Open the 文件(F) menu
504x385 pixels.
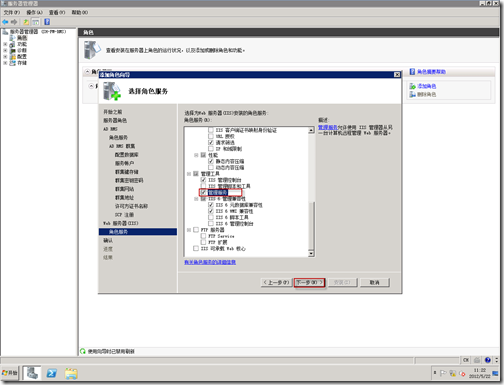(x=12, y=12)
